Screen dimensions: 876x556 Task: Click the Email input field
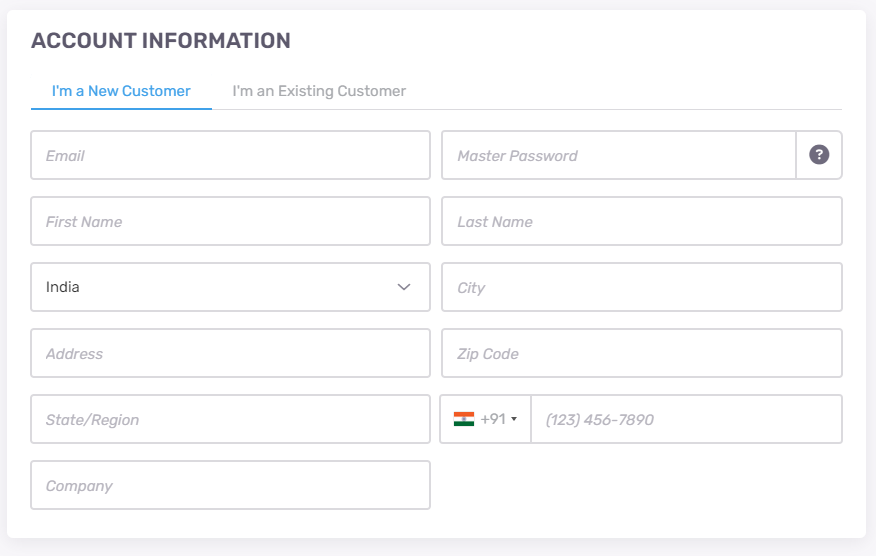pyautogui.click(x=230, y=155)
